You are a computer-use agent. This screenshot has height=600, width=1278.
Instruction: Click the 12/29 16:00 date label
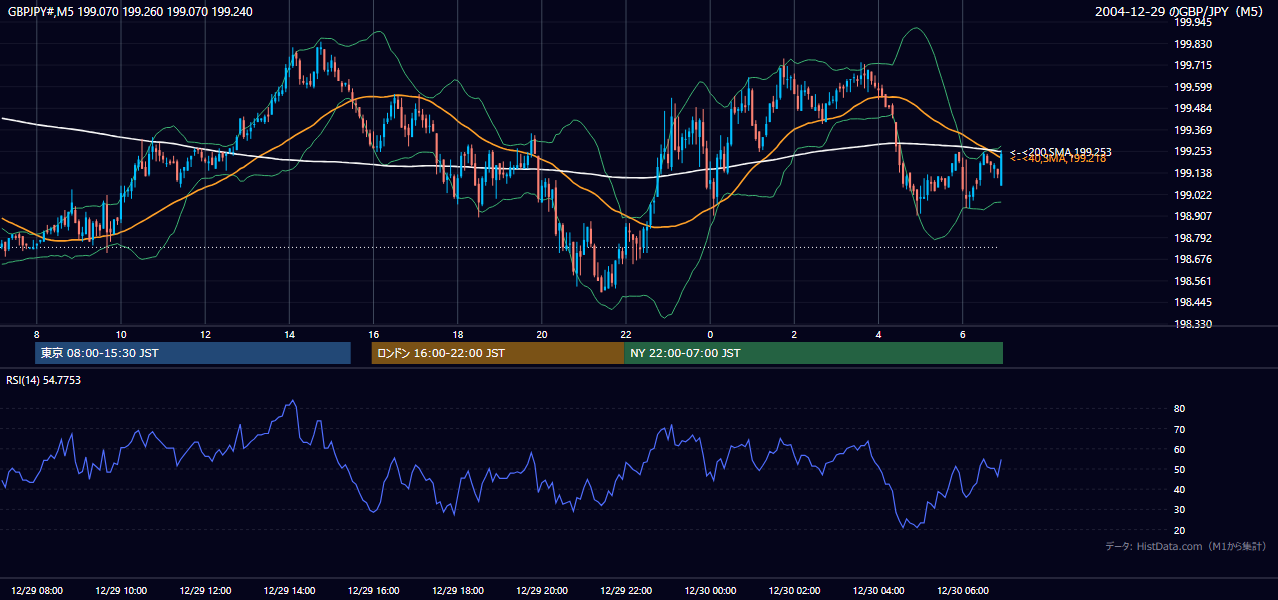[x=373, y=590]
